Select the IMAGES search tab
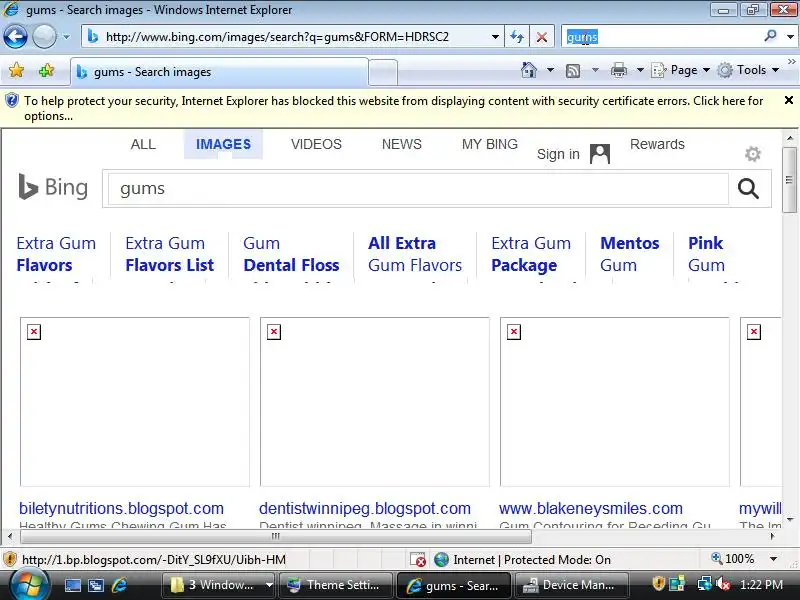Screen dimensions: 800x600 [223, 144]
